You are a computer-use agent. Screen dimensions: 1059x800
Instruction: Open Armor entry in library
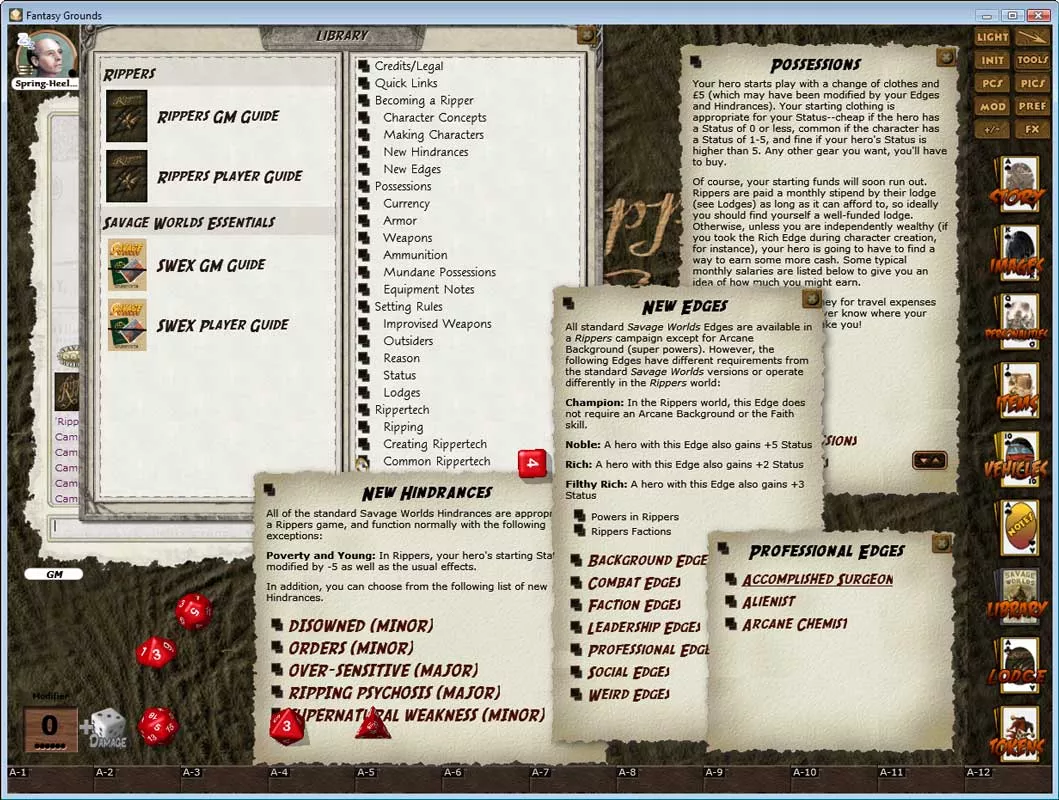400,221
